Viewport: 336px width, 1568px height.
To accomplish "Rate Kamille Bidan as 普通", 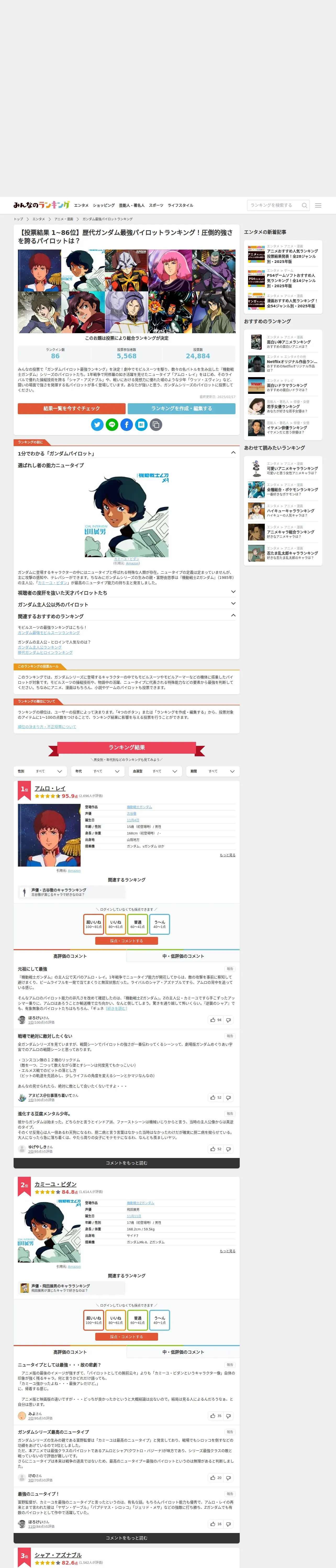I will (x=138, y=1320).
